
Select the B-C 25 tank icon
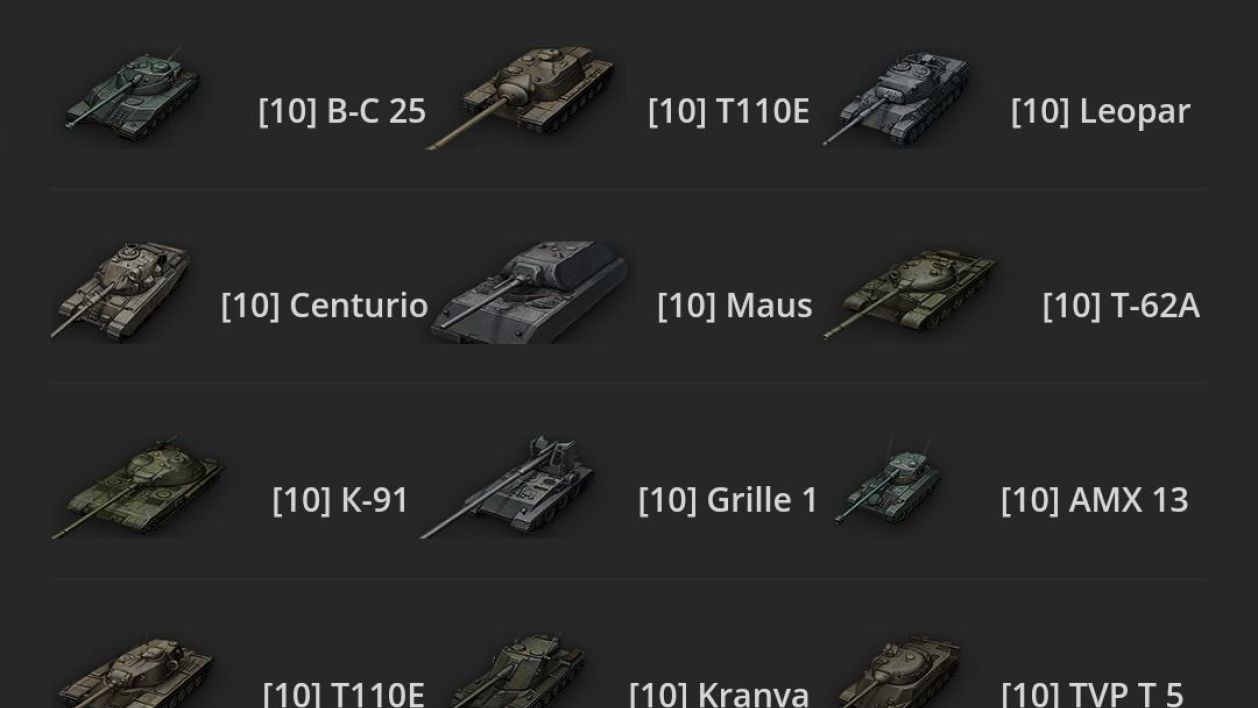(132, 93)
